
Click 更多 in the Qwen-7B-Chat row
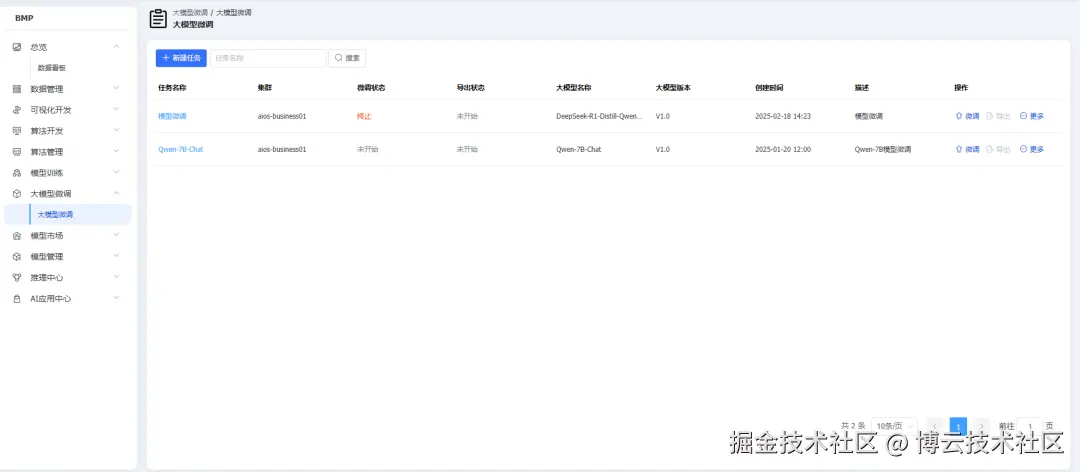point(1032,150)
